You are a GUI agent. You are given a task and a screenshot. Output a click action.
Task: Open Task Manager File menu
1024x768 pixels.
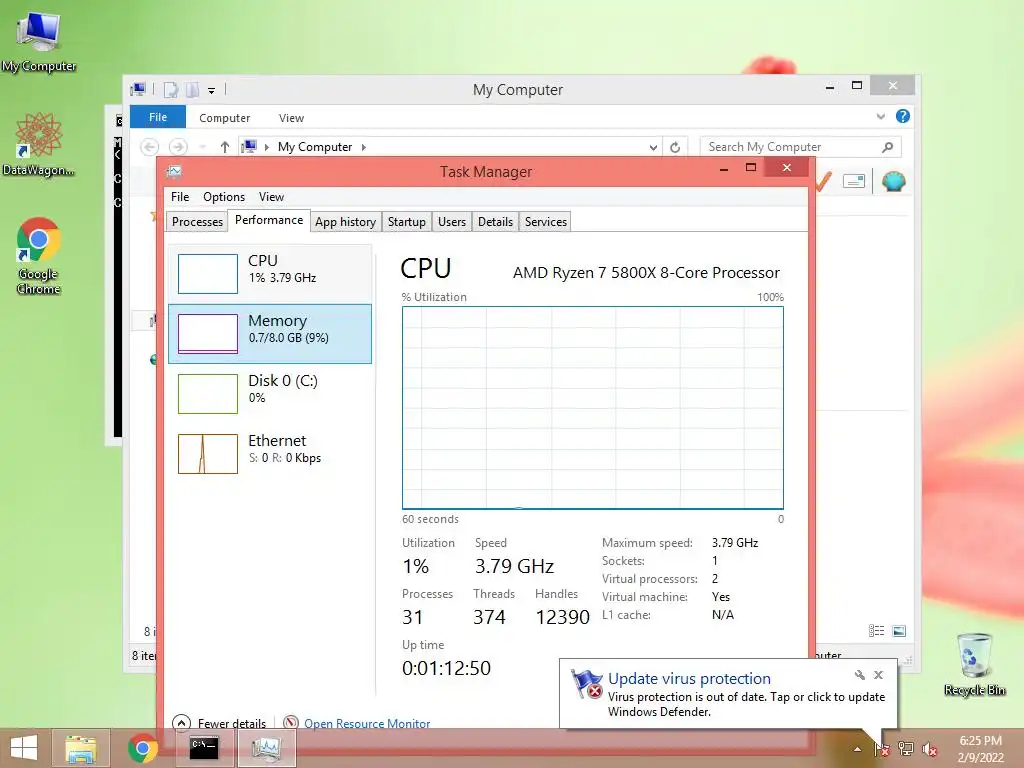coord(180,197)
